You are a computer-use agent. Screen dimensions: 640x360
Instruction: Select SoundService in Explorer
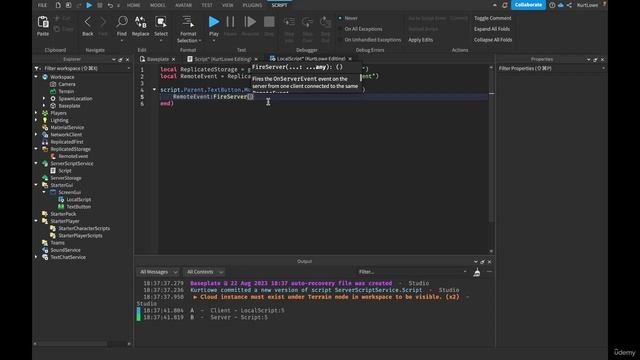point(65,250)
